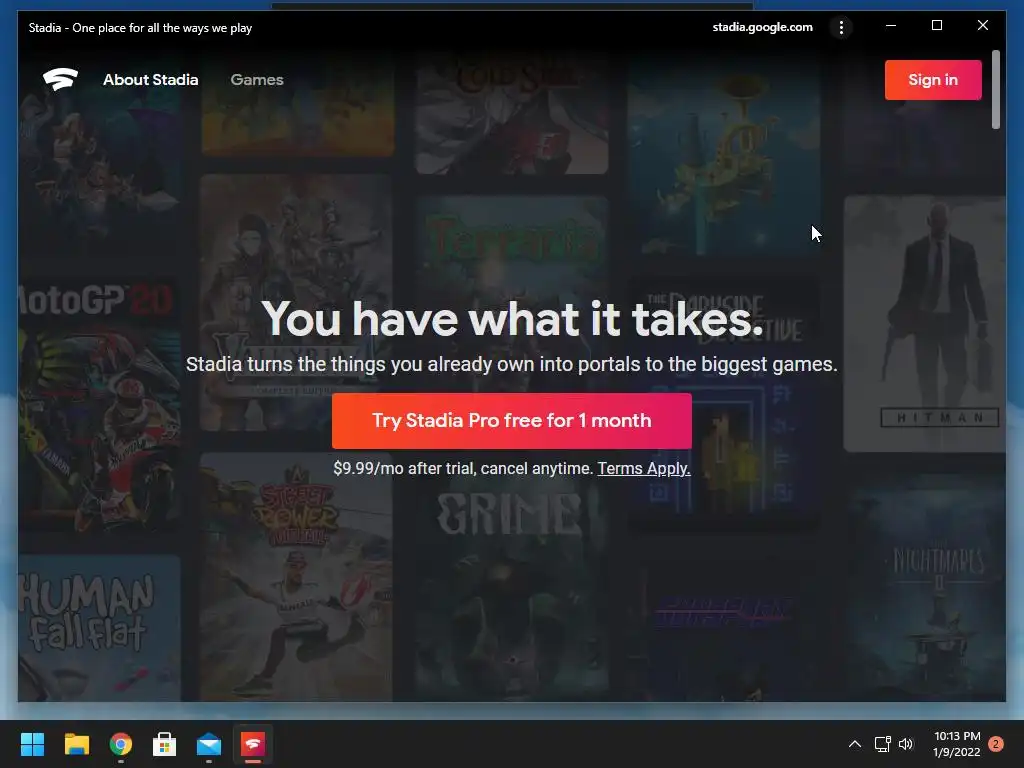This screenshot has width=1024, height=768.
Task: Close the Stadia window
Action: click(982, 25)
